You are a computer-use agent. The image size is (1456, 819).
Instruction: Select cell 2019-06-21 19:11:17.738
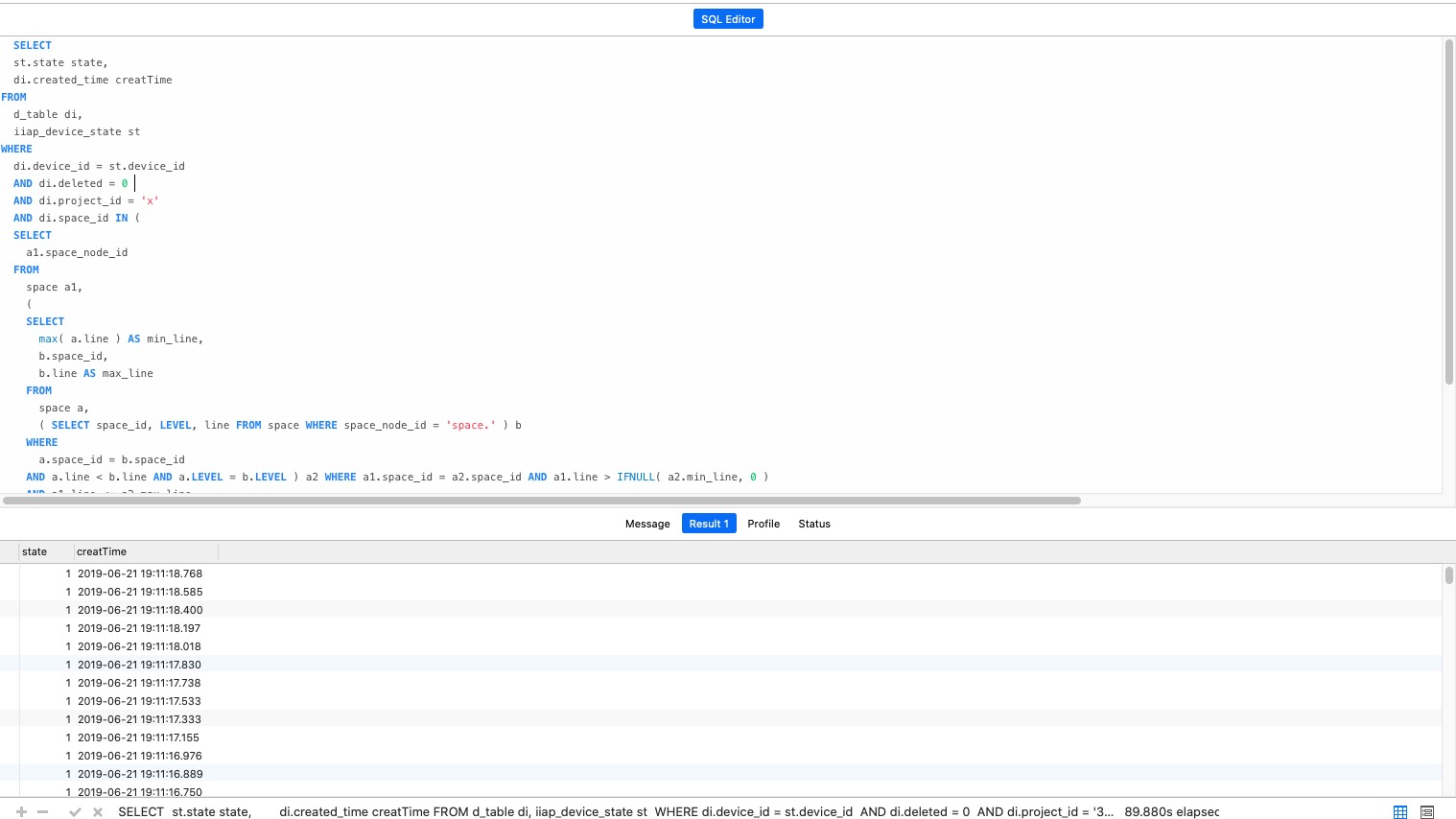[139, 683]
